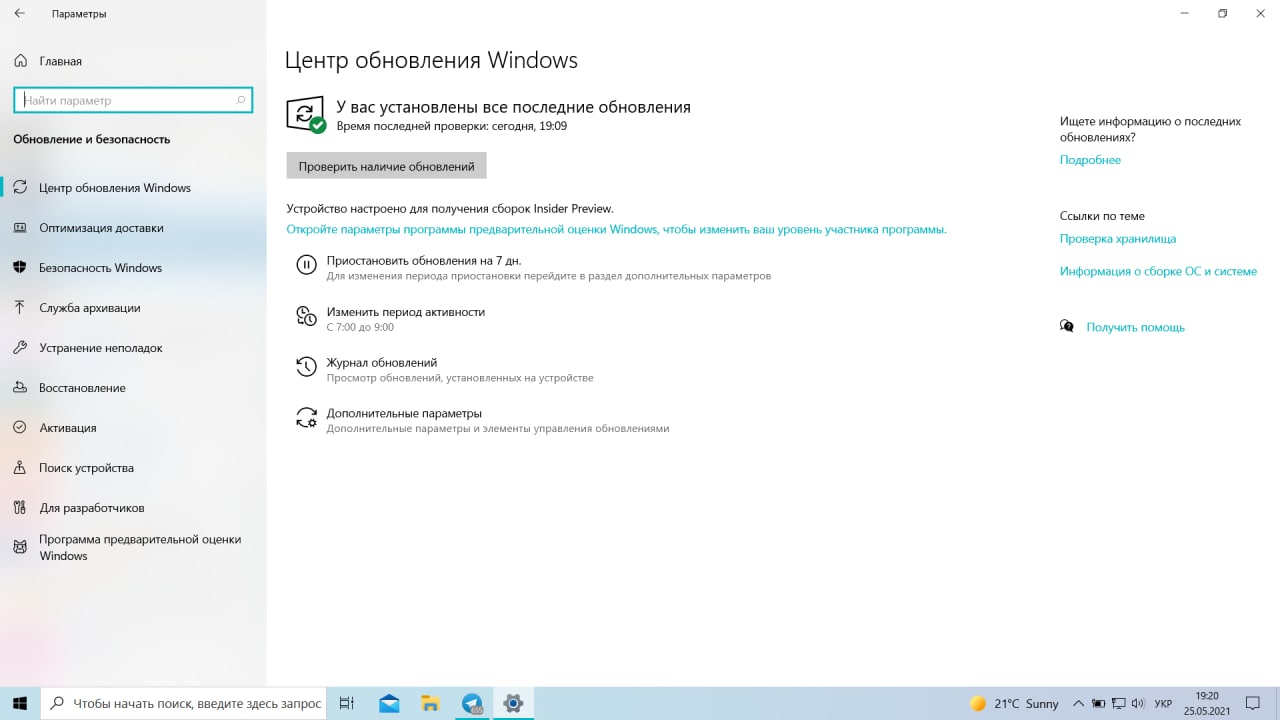The image size is (1280, 720).
Task: Open the 21°C Sunny weather widget
Action: tap(1014, 703)
